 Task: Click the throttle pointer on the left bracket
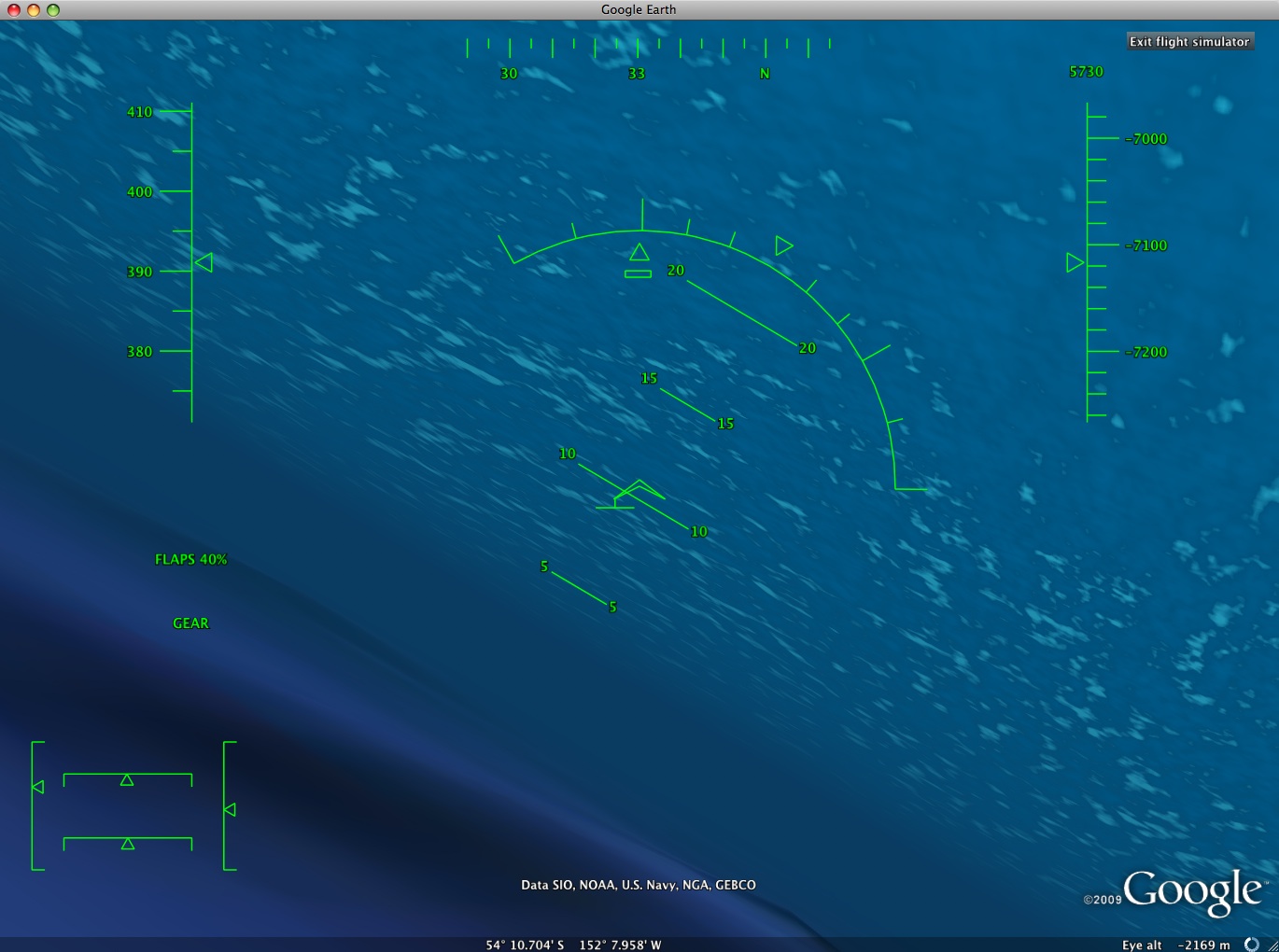(x=38, y=787)
